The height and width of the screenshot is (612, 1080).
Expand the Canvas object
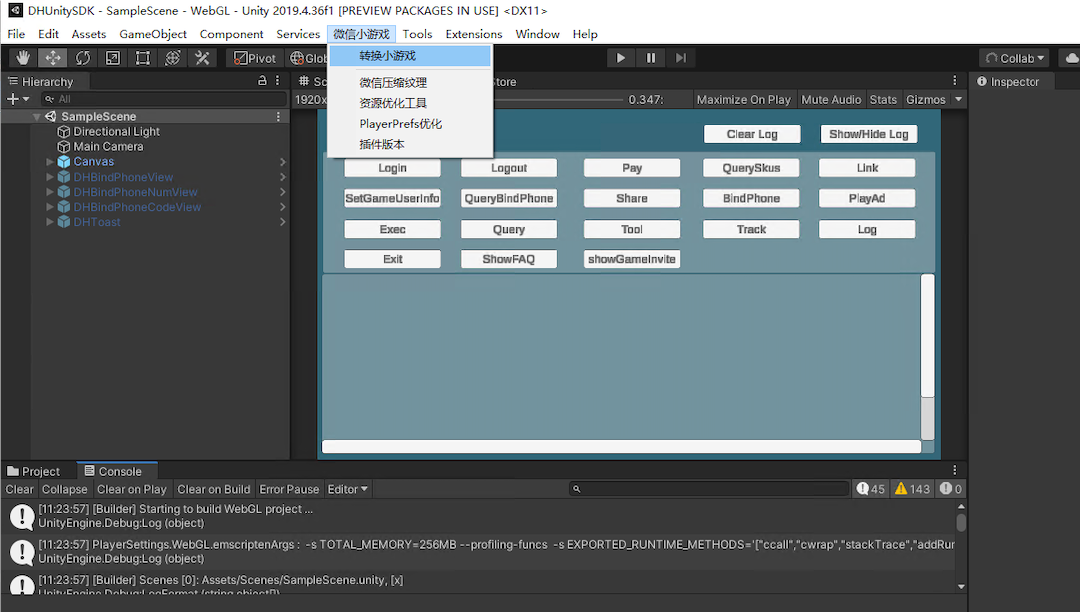[x=50, y=162]
